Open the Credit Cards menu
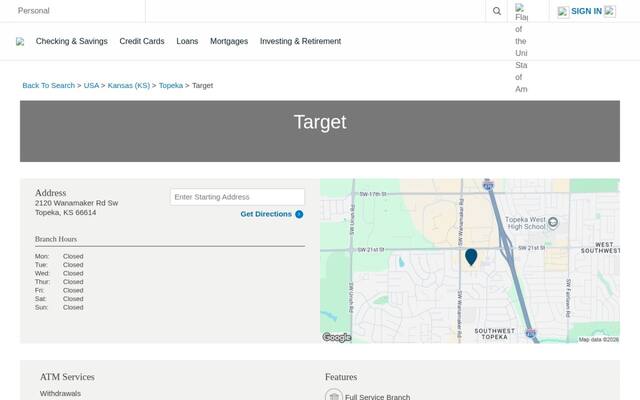Image resolution: width=640 pixels, height=400 pixels. pos(142,41)
